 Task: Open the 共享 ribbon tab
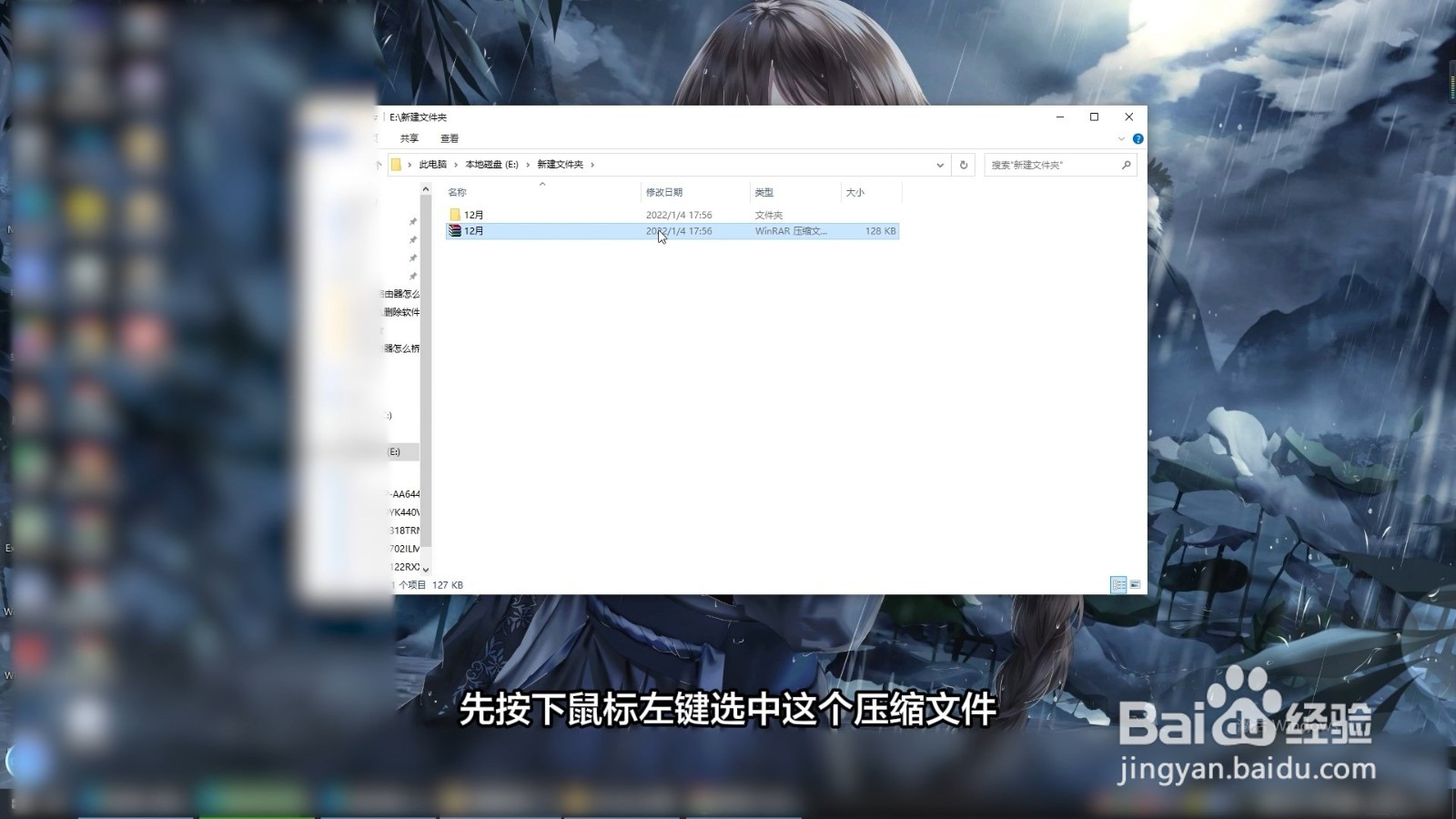click(409, 138)
